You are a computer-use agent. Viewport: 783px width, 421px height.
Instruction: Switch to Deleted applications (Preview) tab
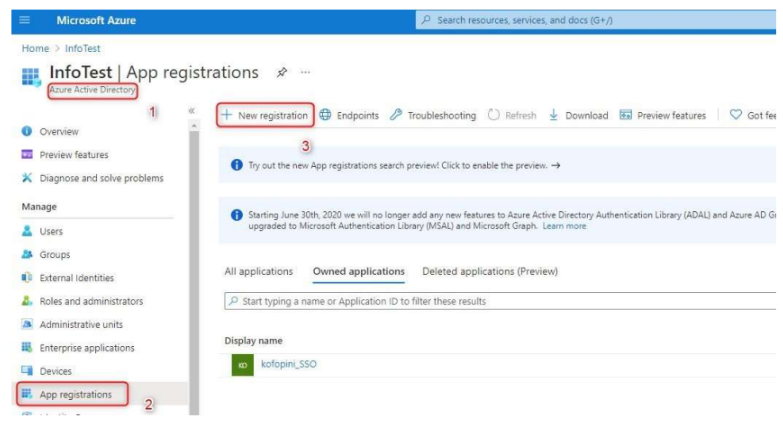[490, 272]
